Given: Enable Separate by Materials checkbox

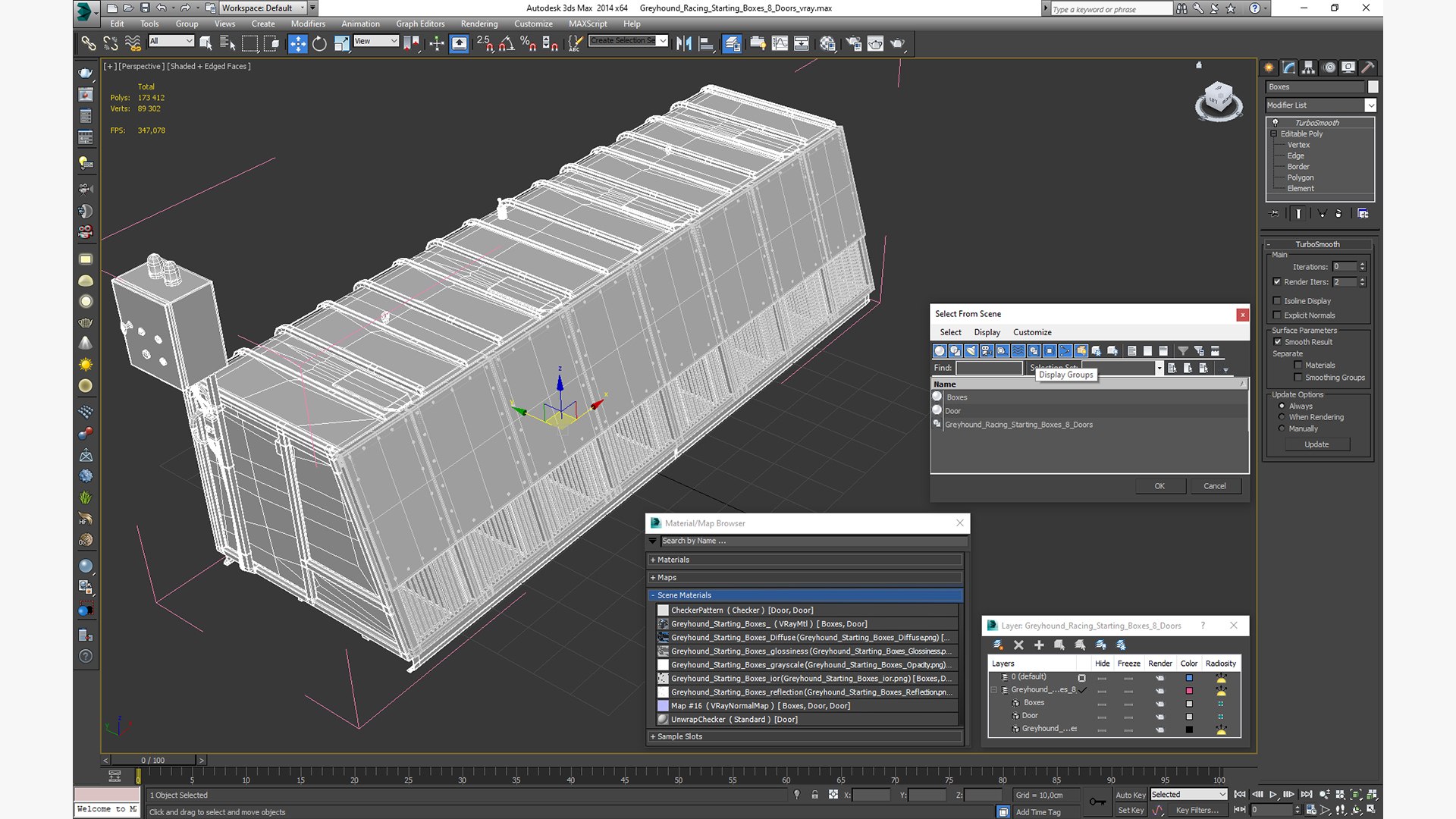Looking at the screenshot, I should pos(1298,366).
